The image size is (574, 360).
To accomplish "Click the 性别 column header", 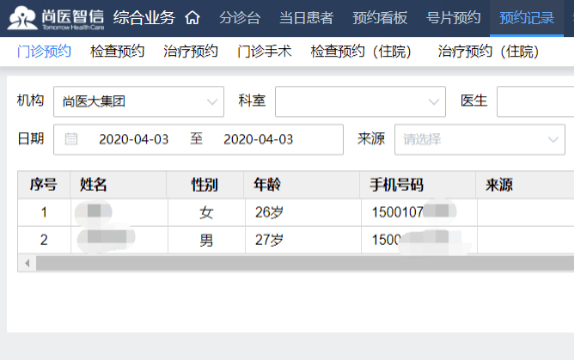I will (204, 185).
